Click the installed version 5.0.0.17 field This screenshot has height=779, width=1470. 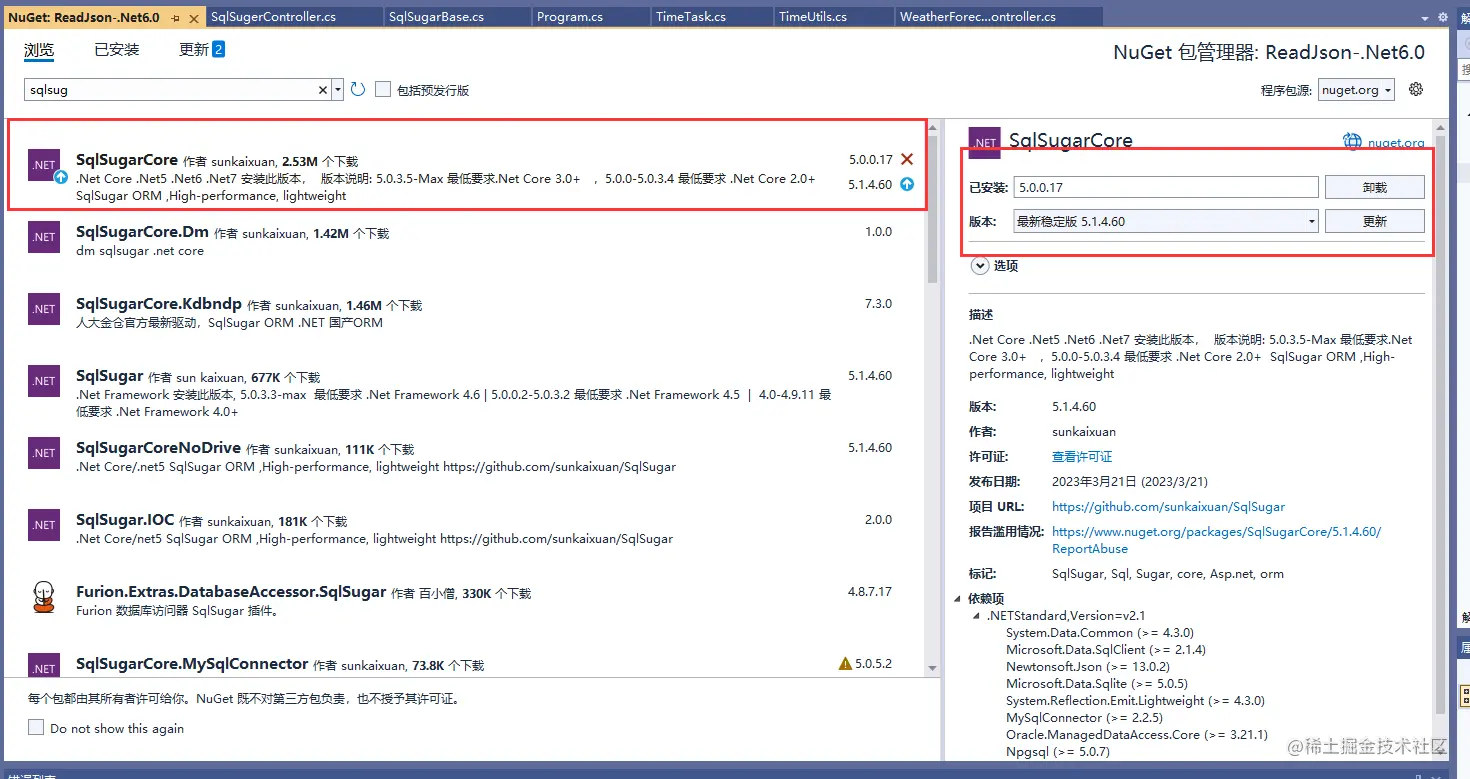[1166, 187]
